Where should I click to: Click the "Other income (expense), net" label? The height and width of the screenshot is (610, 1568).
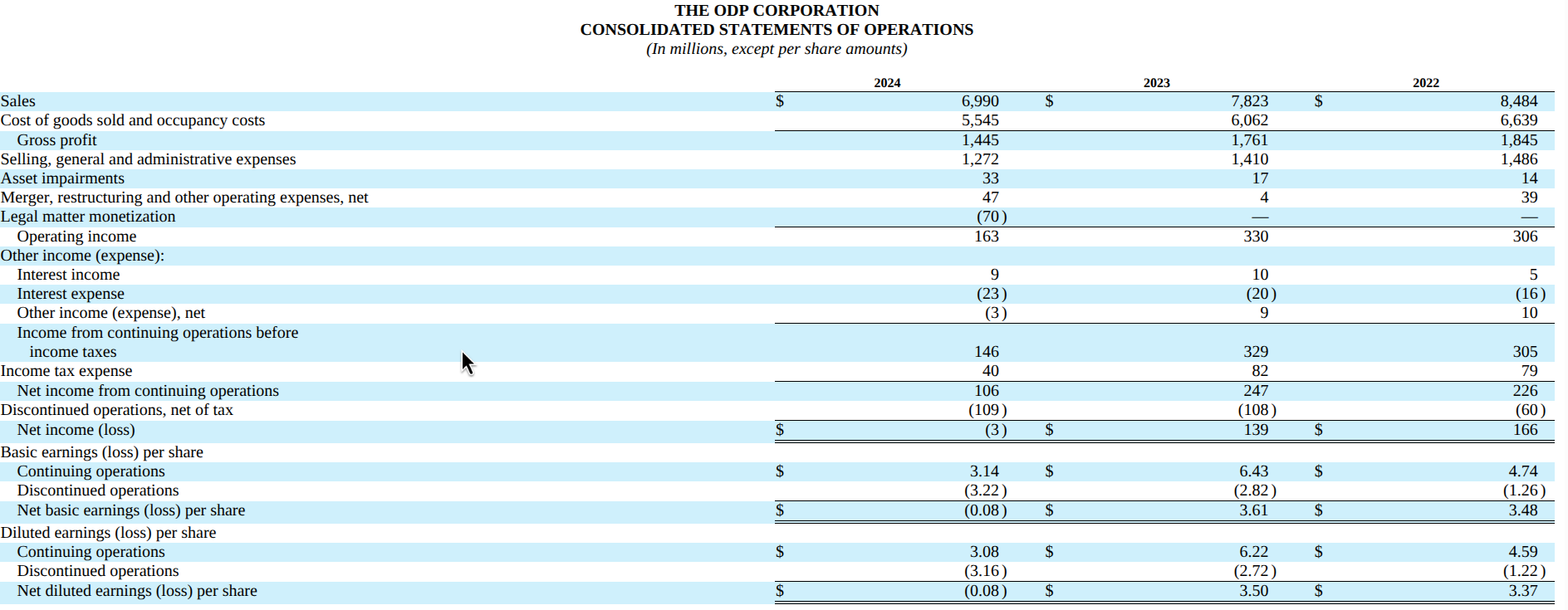111,313
